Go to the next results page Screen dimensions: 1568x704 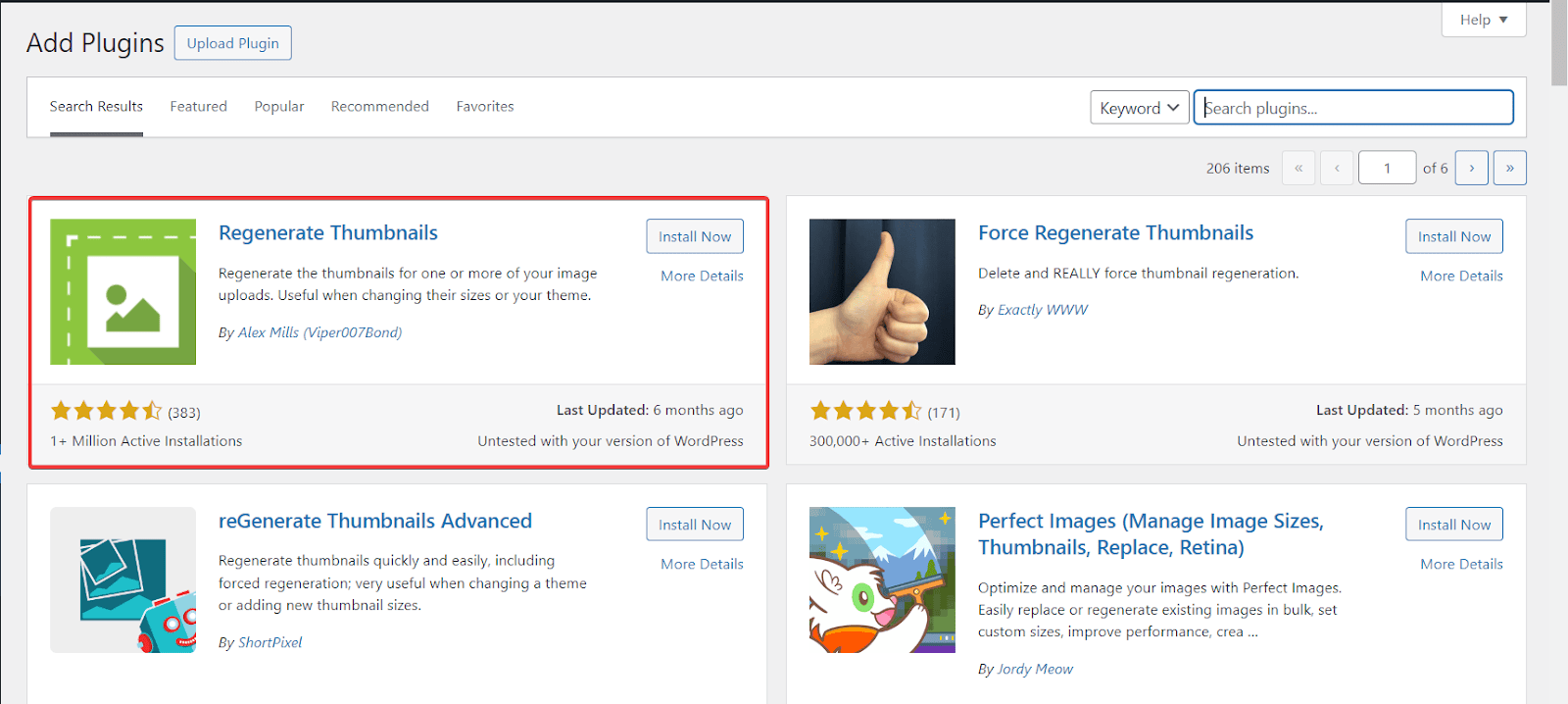coord(1472,168)
